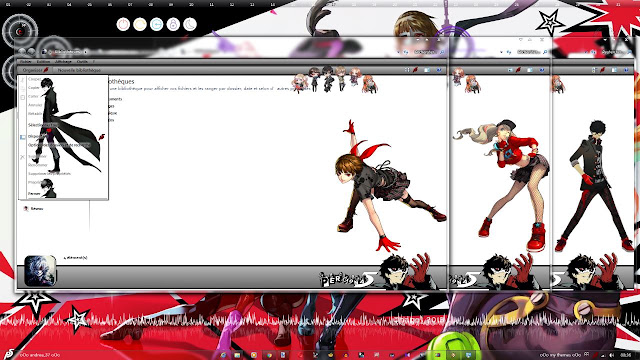Click the volume speaker icon in the tray
Screen dimensions: 640x360
tap(611, 355)
